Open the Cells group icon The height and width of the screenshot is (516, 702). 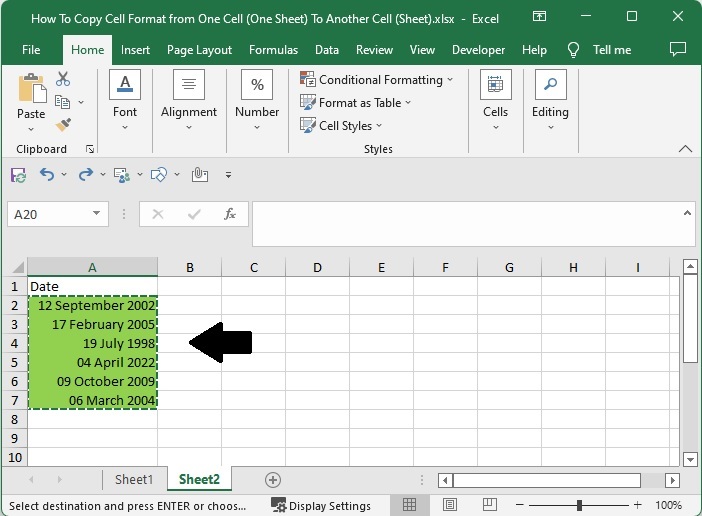(496, 84)
